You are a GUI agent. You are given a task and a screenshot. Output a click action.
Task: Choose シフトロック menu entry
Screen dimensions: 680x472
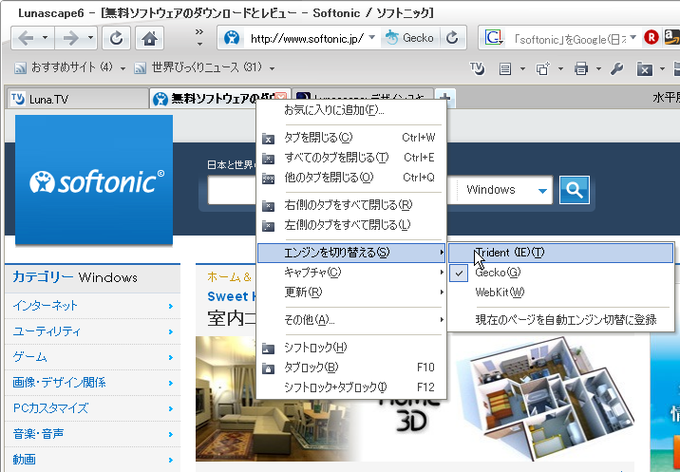351,347
